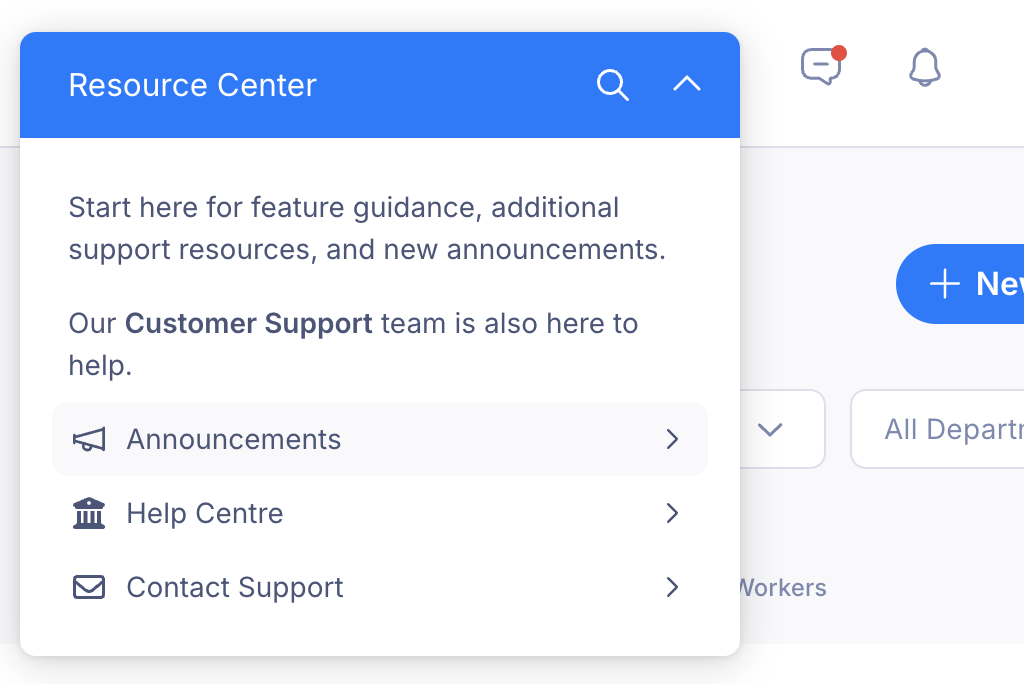Image resolution: width=1024 pixels, height=684 pixels.
Task: Open the Announcements menu item
Action: tap(380, 439)
